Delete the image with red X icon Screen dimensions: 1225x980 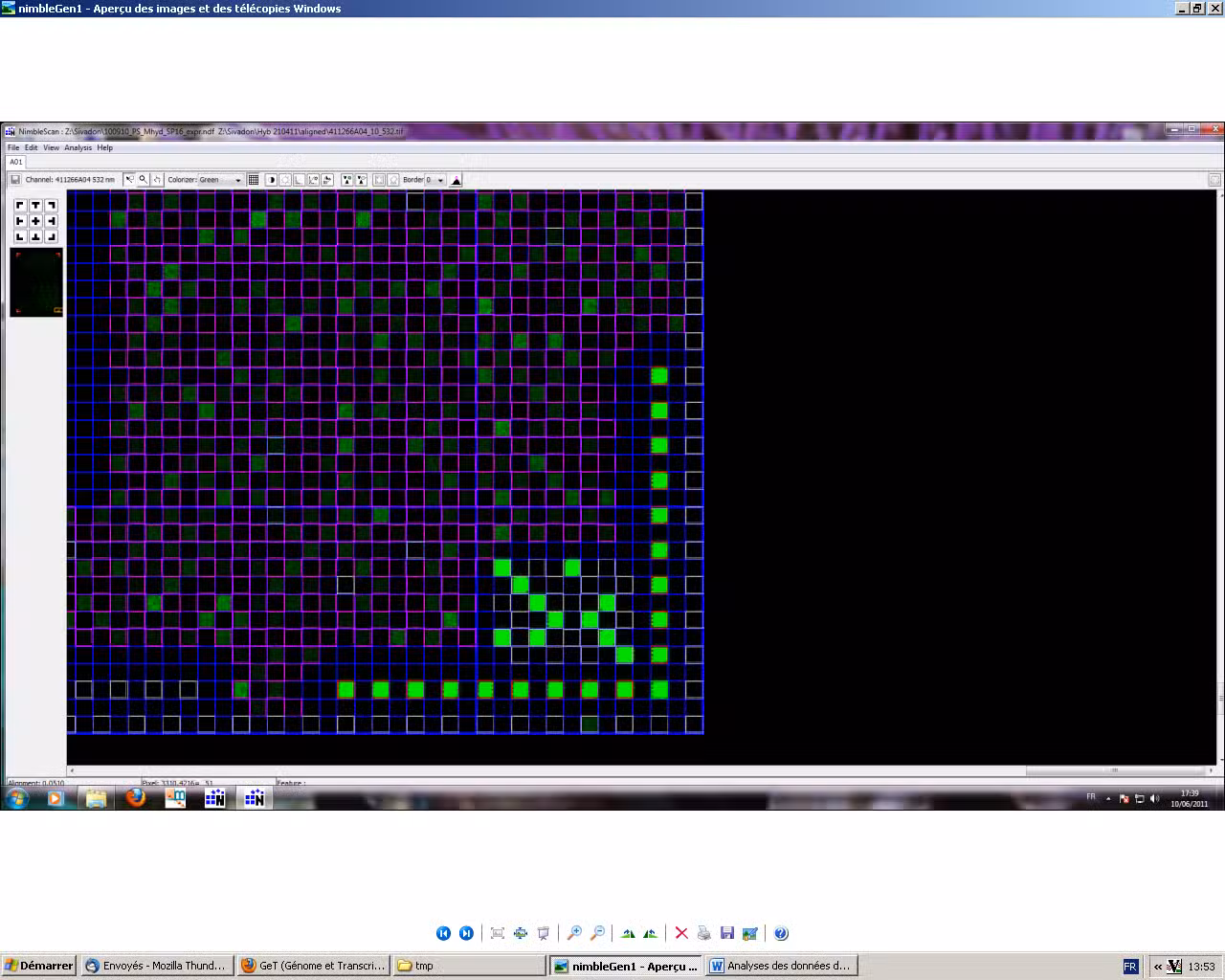coord(681,933)
